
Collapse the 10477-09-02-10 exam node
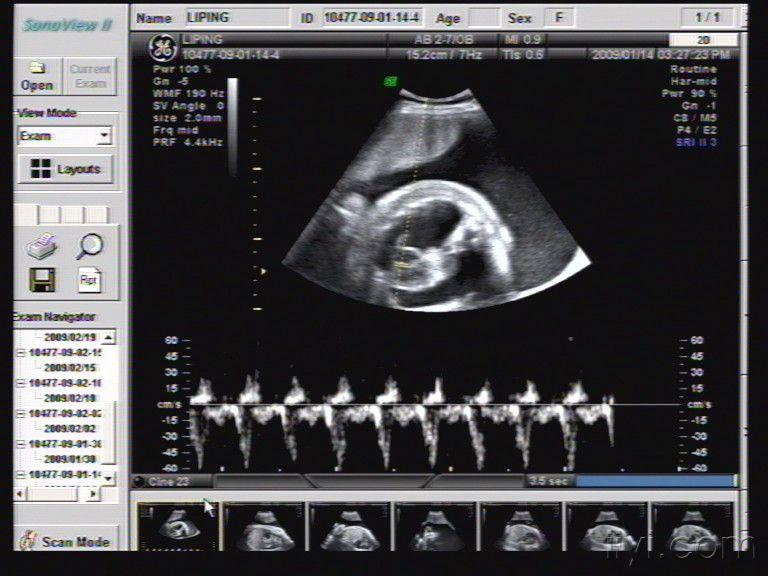point(21,383)
